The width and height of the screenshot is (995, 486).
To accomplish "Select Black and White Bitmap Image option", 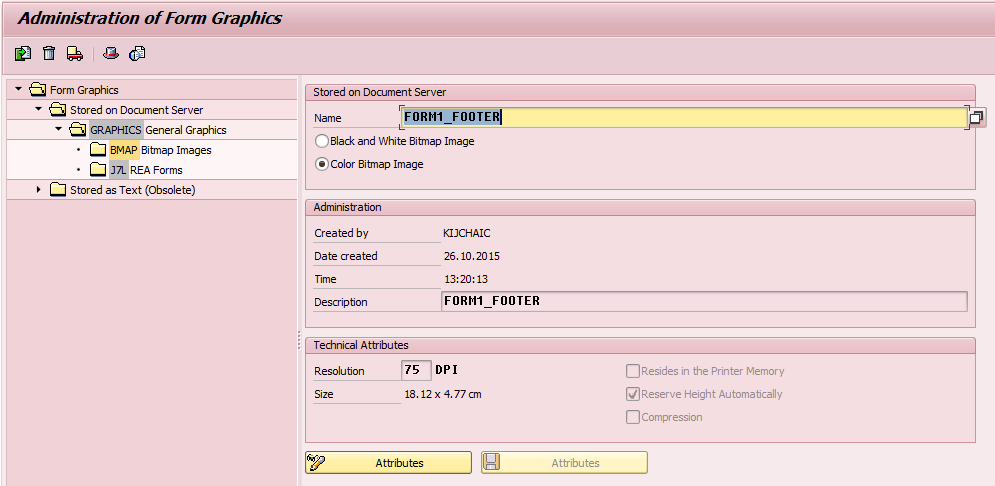I will click(x=322, y=141).
